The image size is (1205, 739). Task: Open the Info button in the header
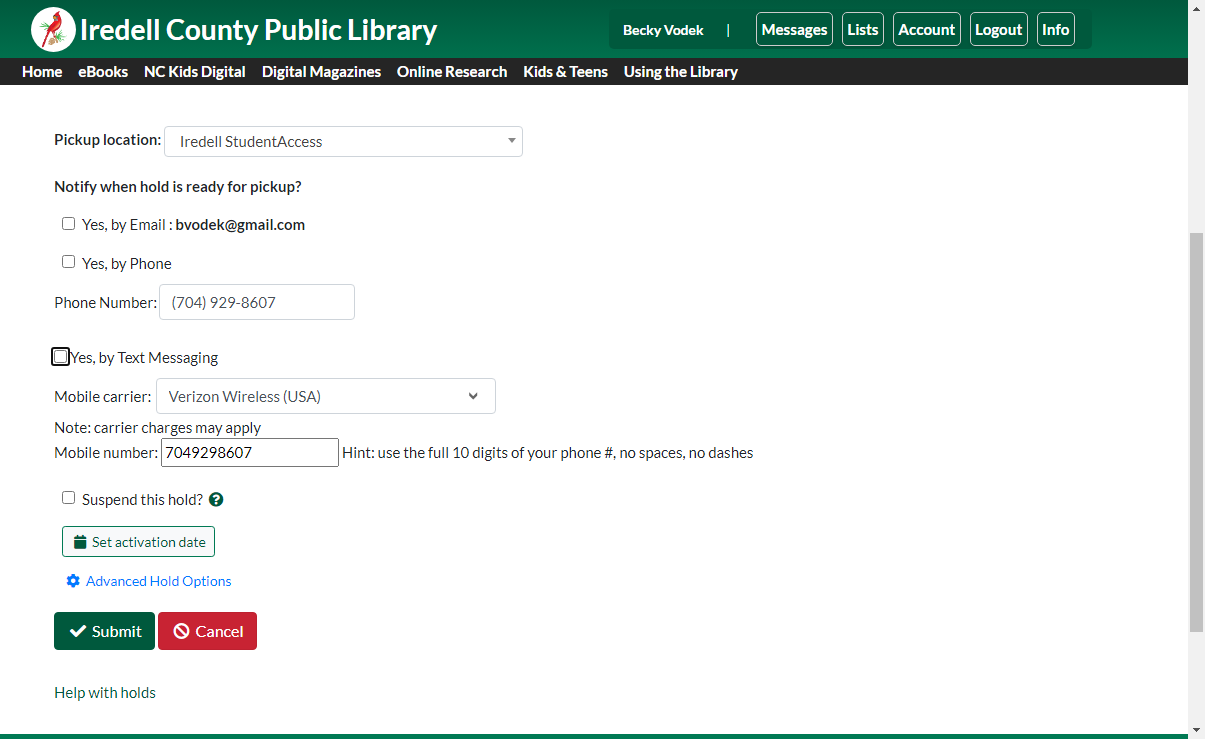point(1056,30)
